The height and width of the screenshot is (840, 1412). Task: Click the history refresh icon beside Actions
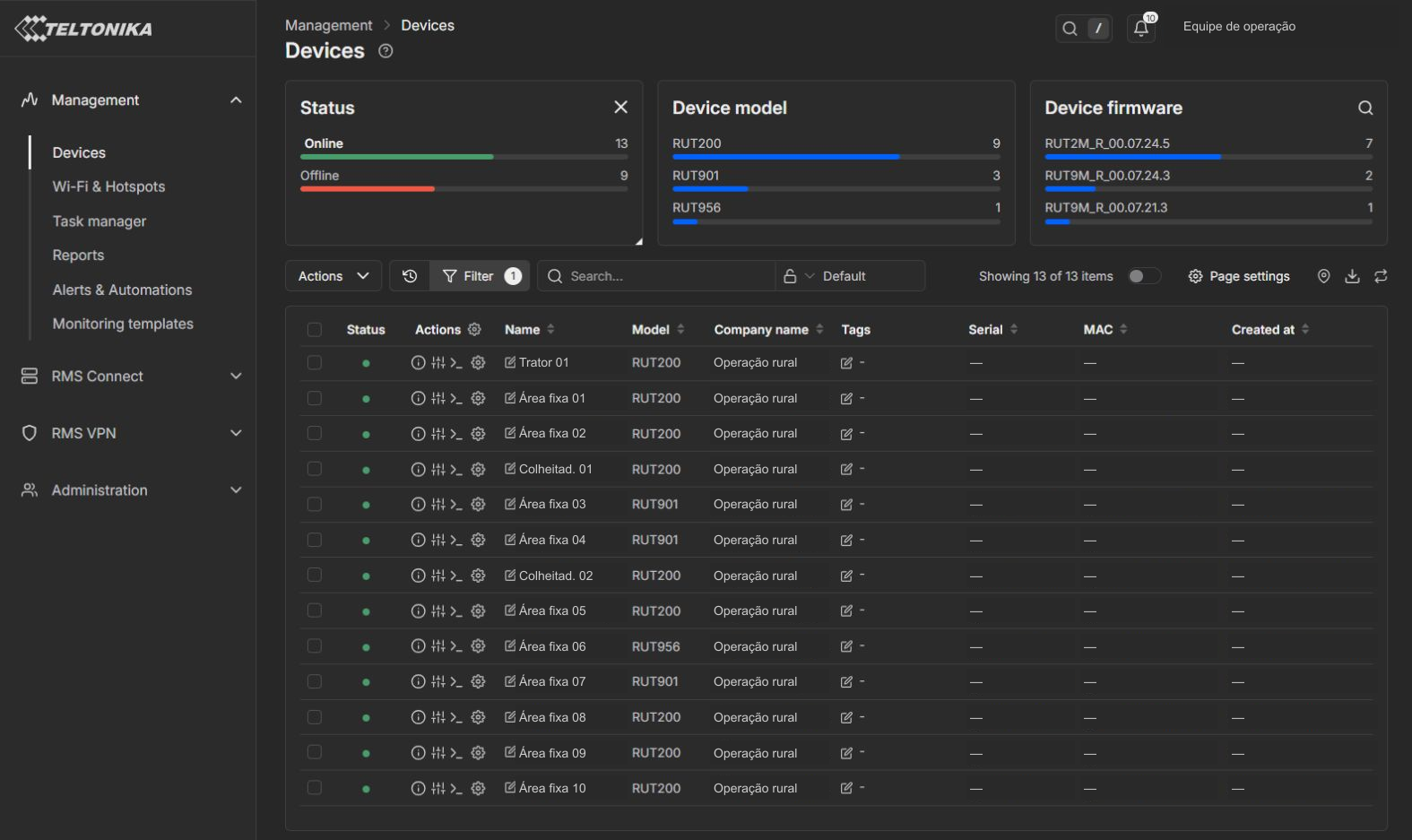[x=410, y=276]
